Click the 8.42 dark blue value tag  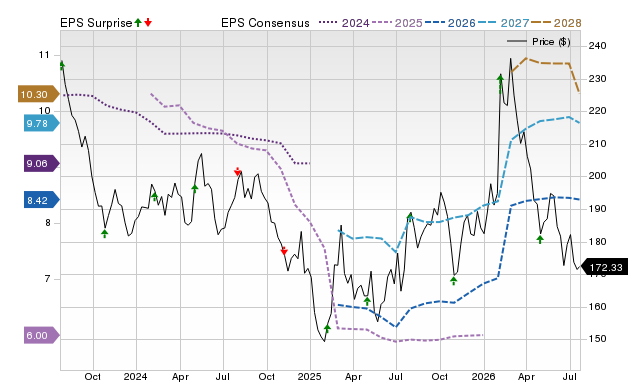[x=41, y=200]
